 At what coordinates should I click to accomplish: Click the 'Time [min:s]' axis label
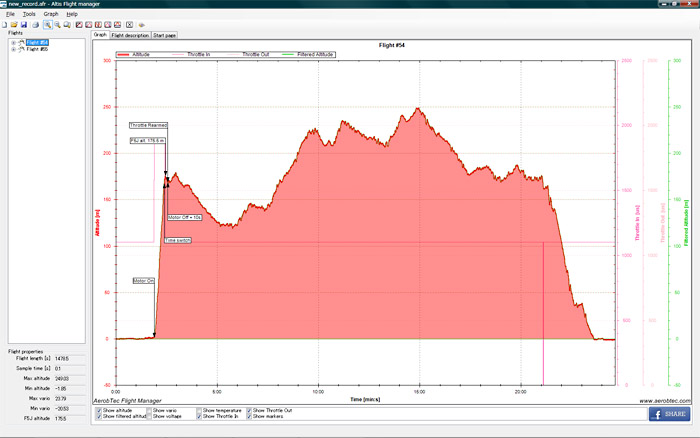365,400
